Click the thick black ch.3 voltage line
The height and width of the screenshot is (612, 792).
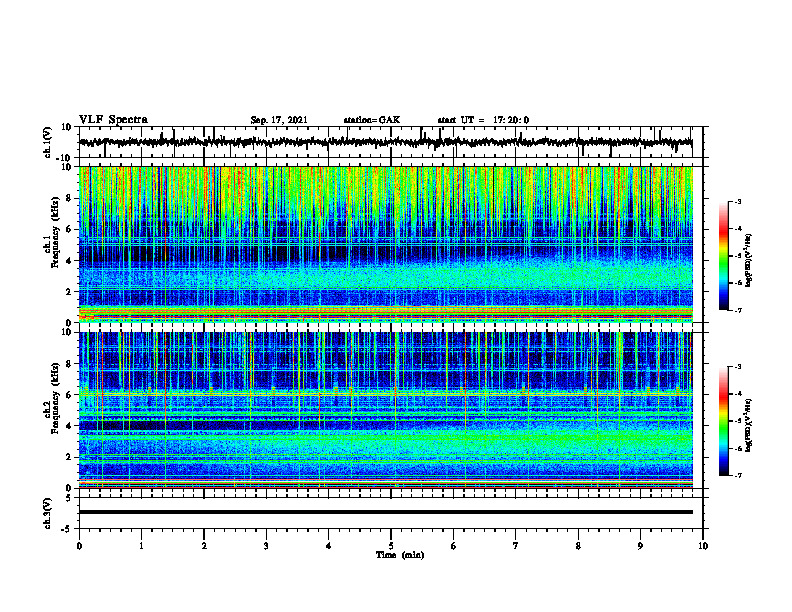[386, 512]
